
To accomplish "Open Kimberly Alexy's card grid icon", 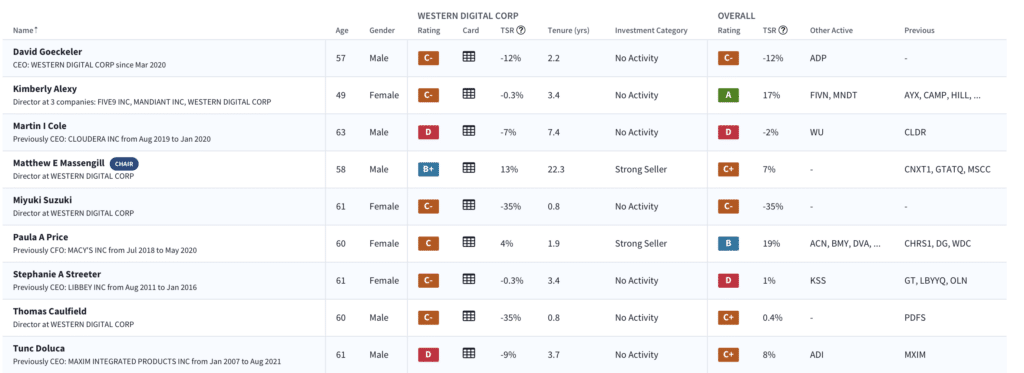I will pos(468,94).
